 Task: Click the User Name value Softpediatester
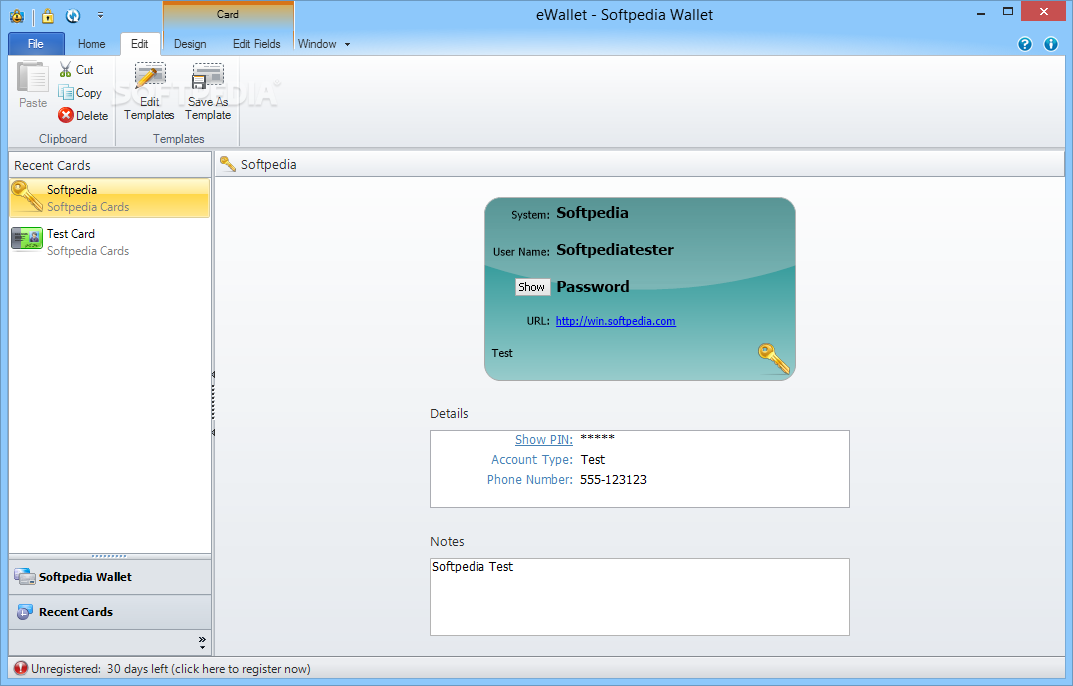coord(615,250)
